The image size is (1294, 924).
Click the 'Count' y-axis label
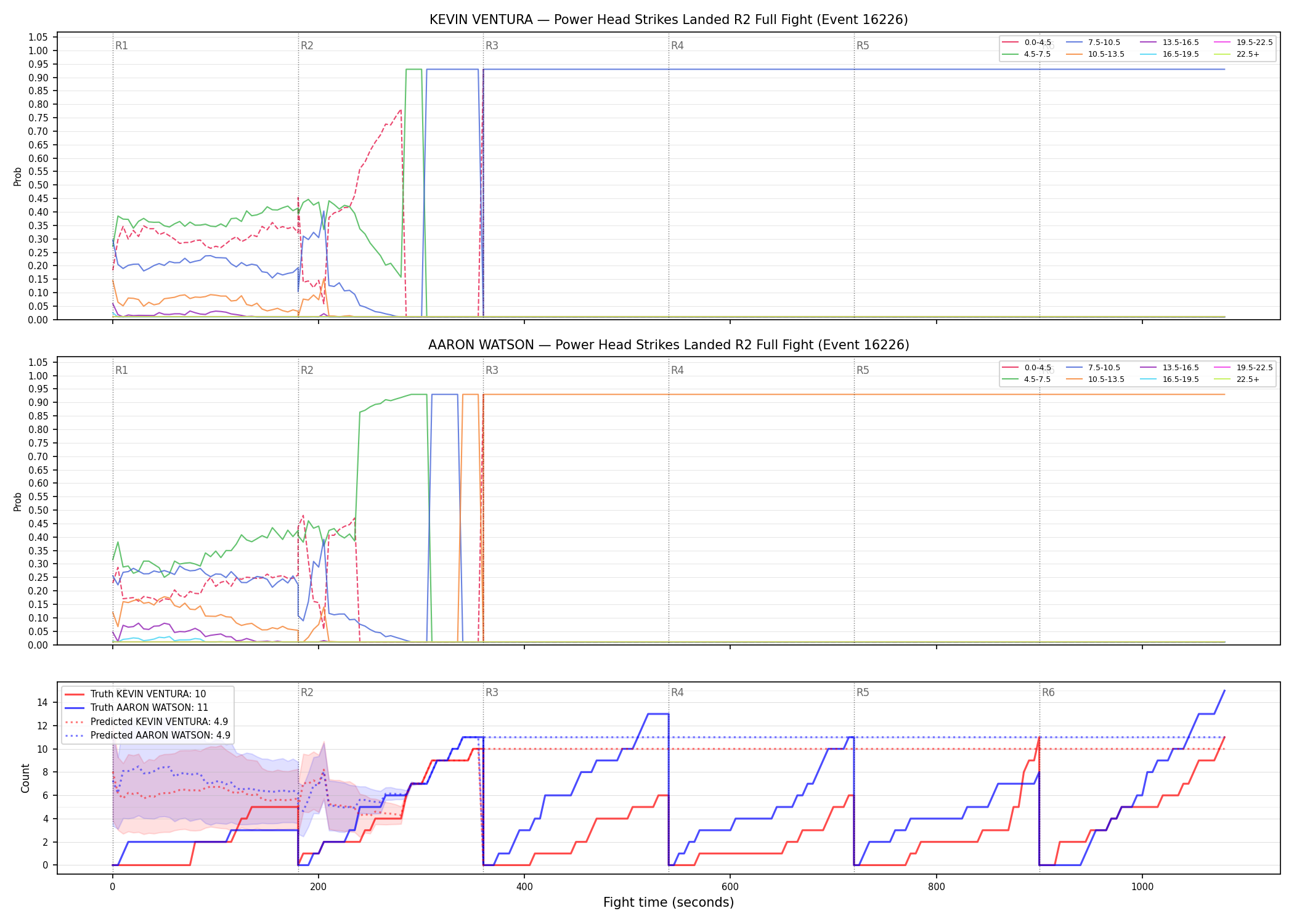pos(25,778)
